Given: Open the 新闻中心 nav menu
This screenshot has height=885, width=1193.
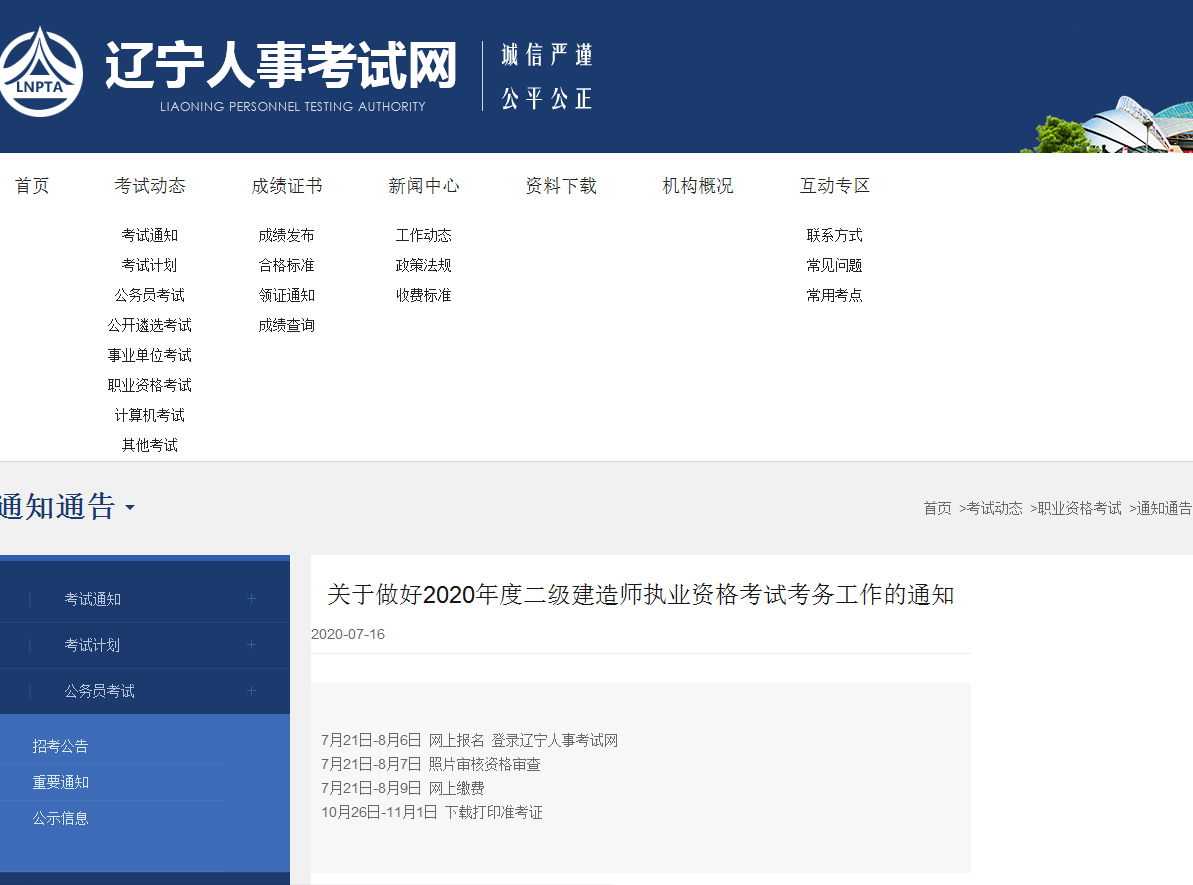Looking at the screenshot, I should click(x=424, y=186).
